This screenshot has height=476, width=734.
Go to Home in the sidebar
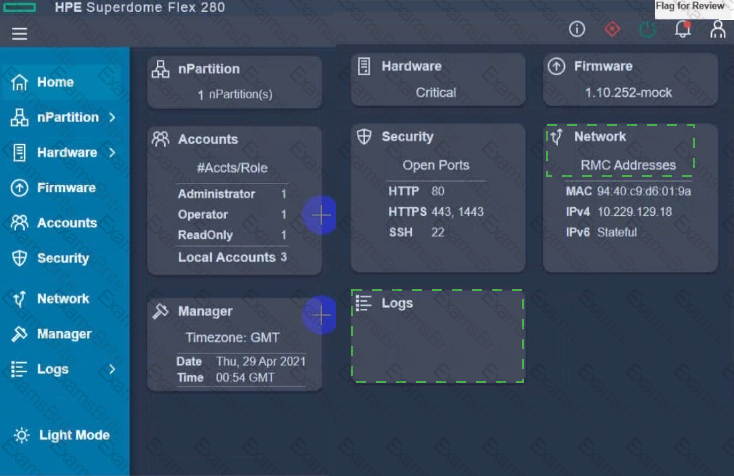[55, 82]
